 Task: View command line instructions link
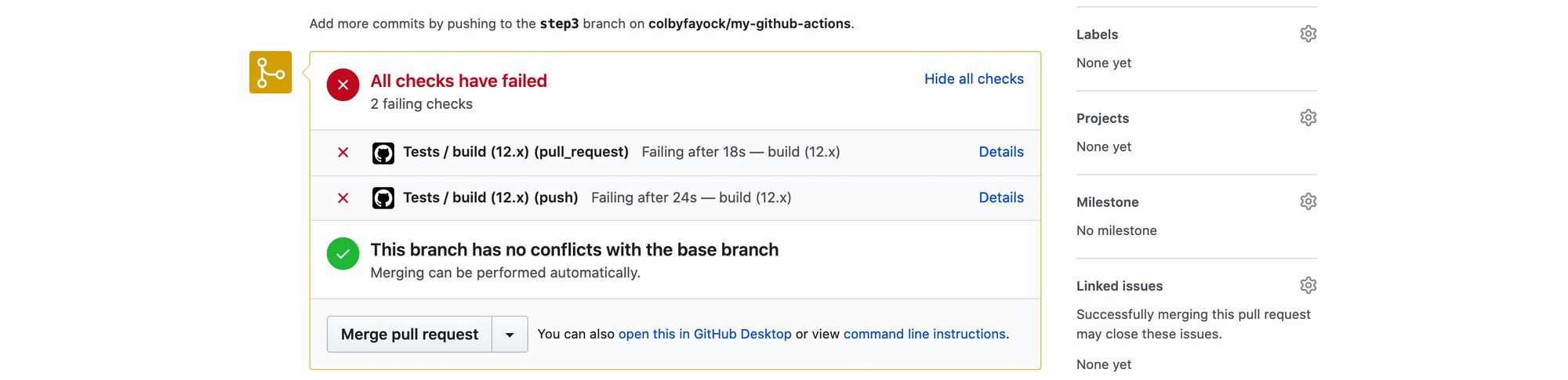pos(924,334)
